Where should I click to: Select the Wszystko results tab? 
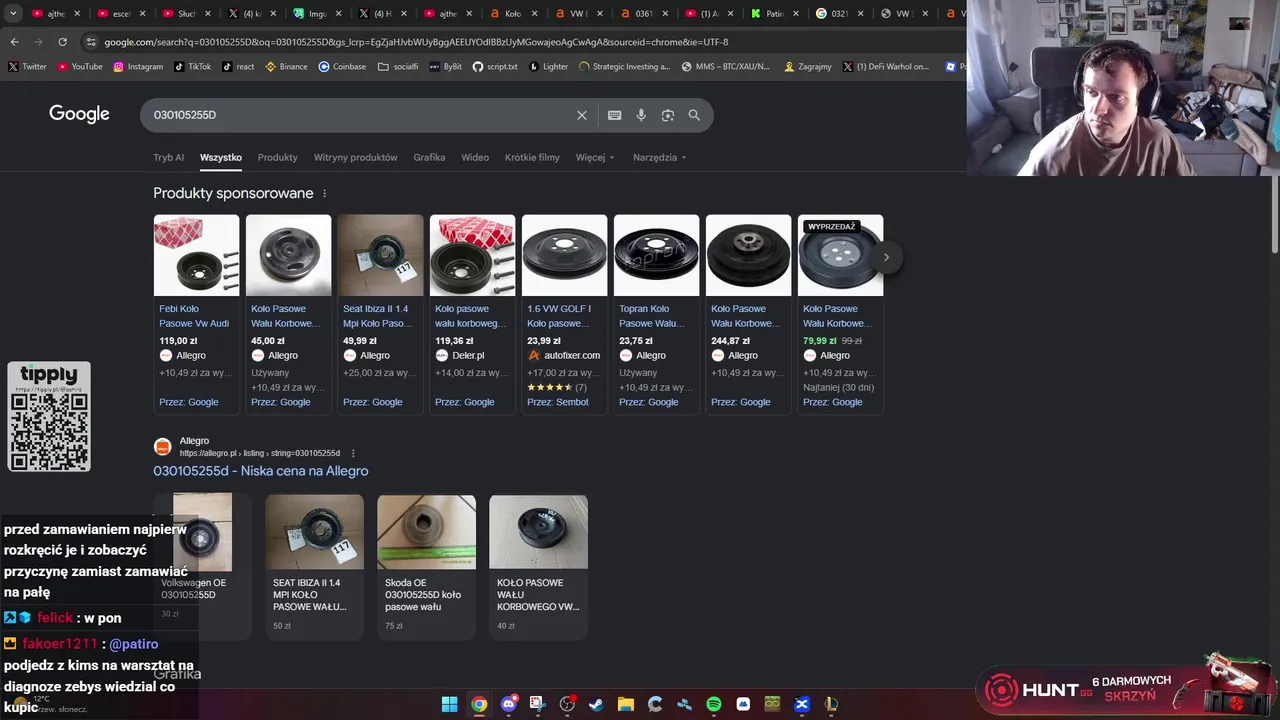tap(221, 157)
